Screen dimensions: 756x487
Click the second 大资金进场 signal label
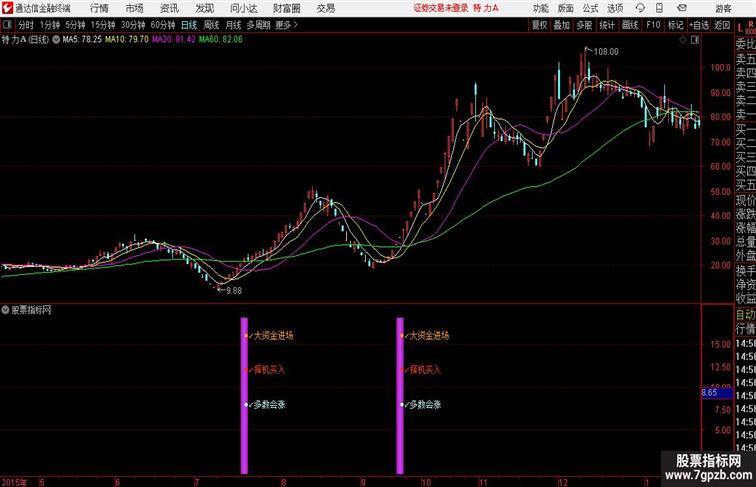point(429,335)
